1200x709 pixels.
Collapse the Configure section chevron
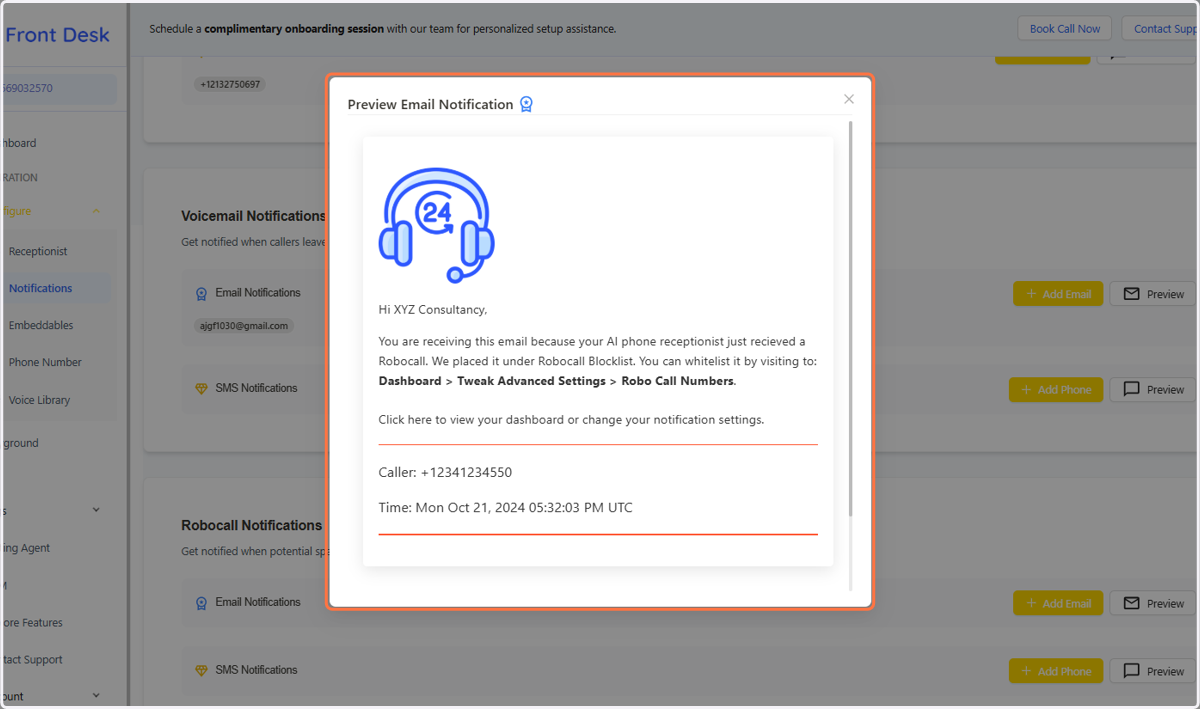(96, 211)
